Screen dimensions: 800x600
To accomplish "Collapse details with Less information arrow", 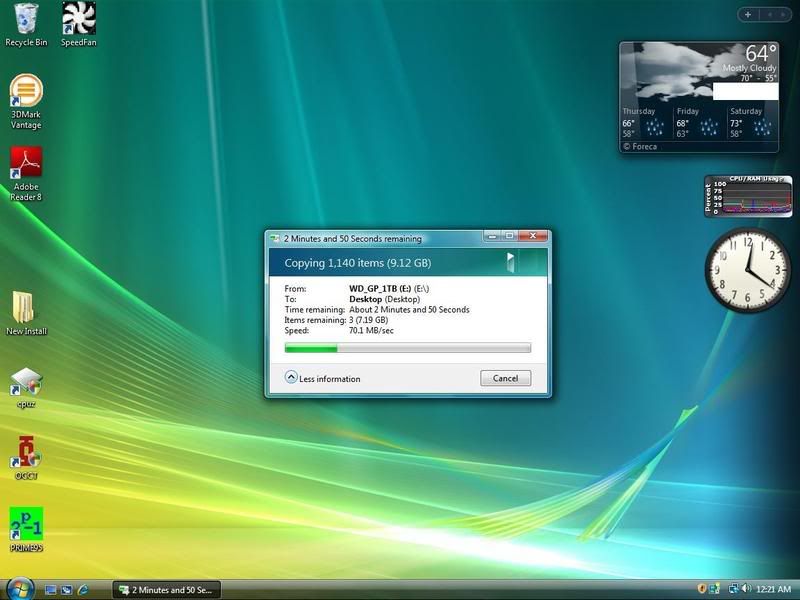I will 291,378.
